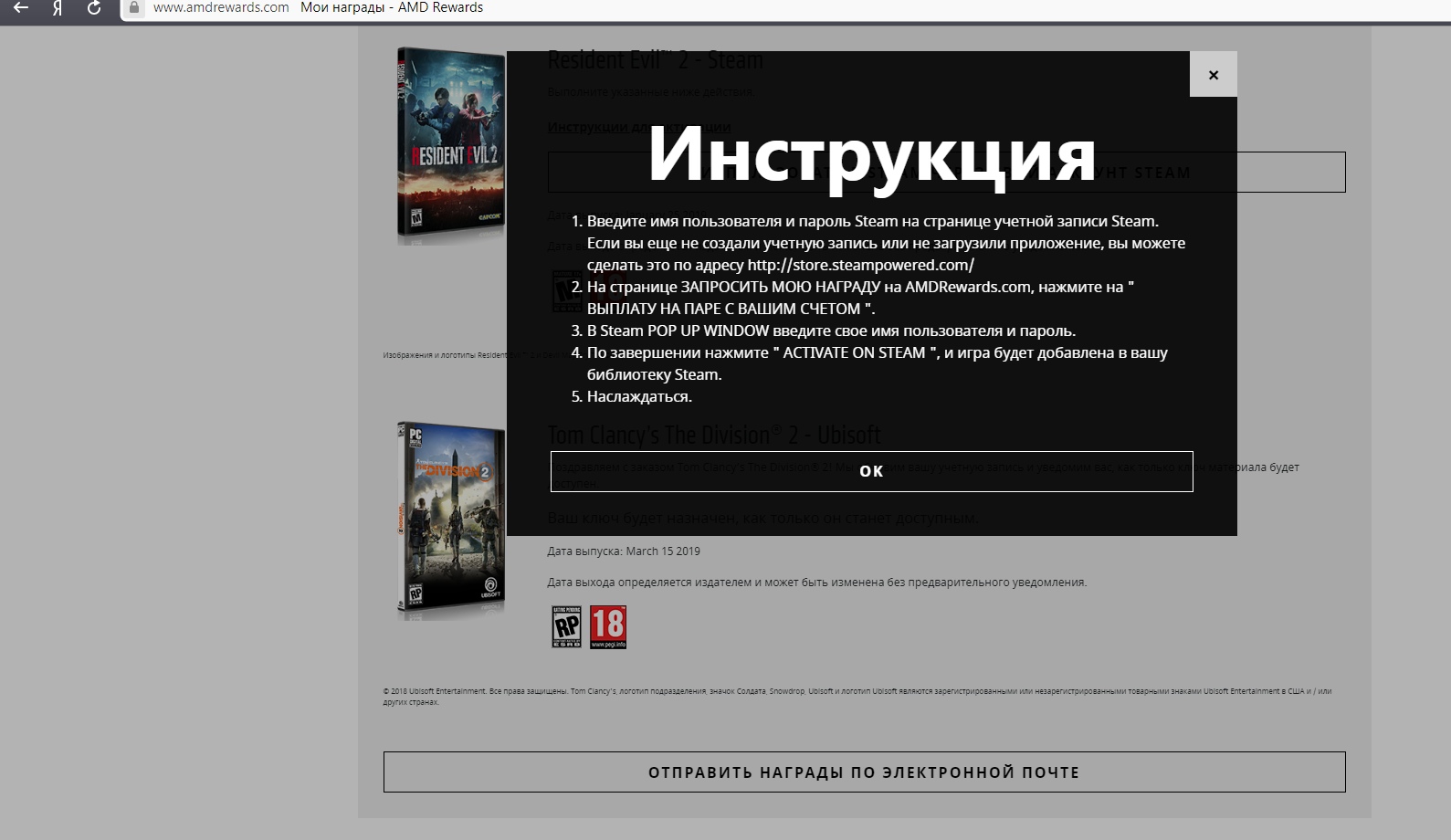The image size is (1451, 840).
Task: Click the Tom Clancy's The Division 2 - Ubisoft title
Action: pos(714,435)
